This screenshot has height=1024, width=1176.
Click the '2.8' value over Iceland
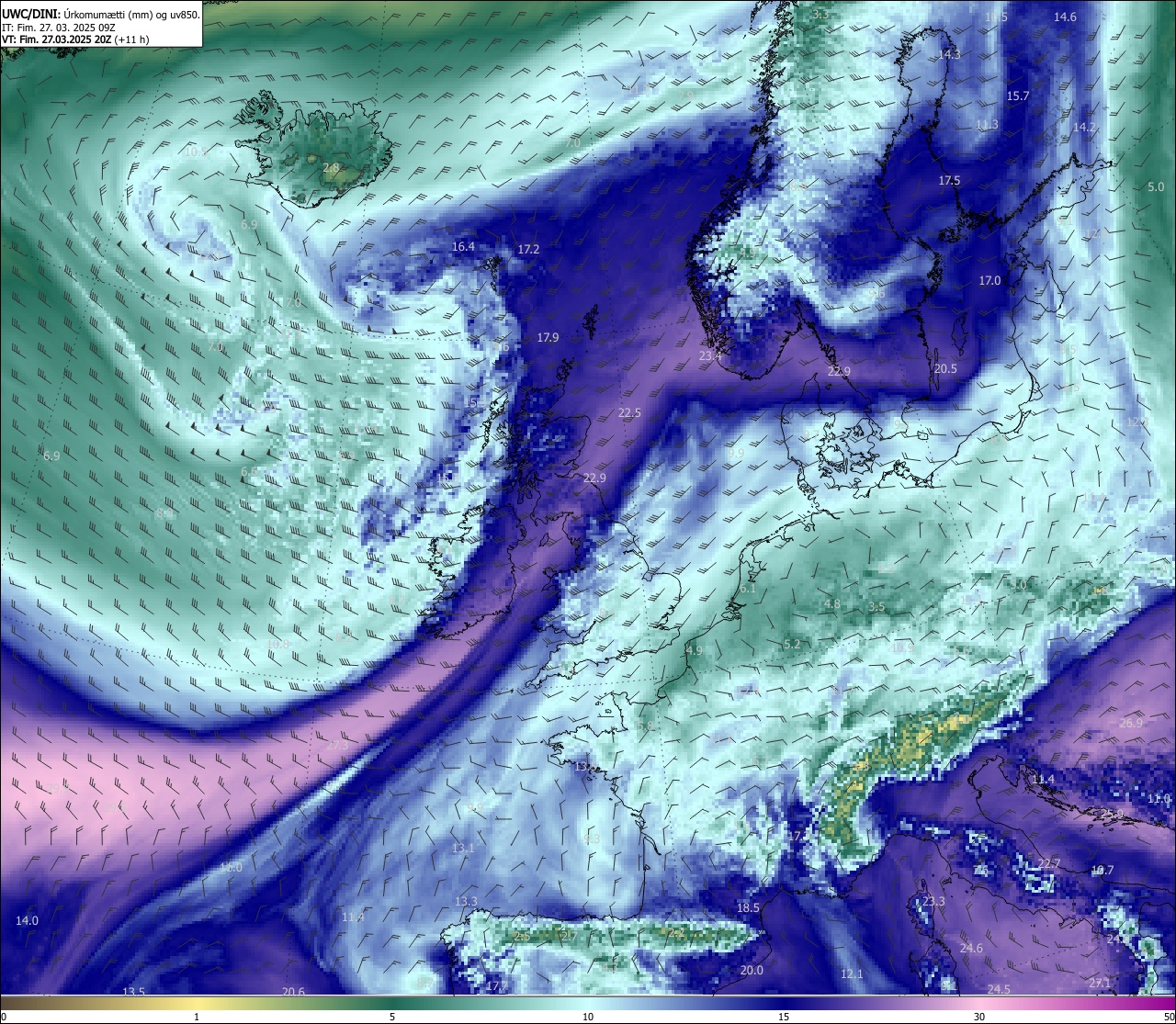tap(331, 168)
